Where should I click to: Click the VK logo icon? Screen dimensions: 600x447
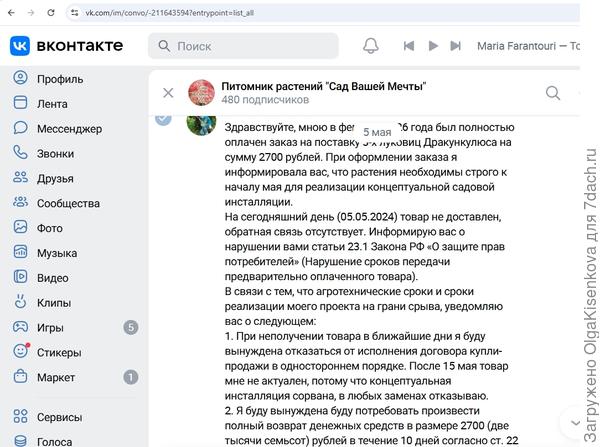point(20,46)
